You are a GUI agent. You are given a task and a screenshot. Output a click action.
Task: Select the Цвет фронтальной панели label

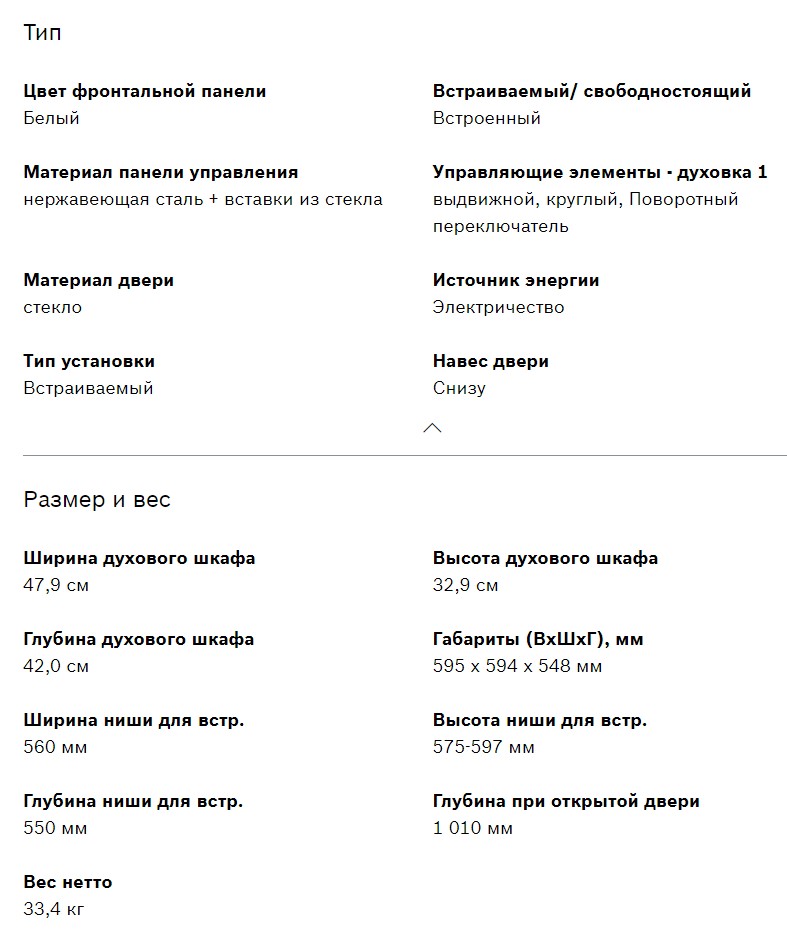click(x=145, y=91)
